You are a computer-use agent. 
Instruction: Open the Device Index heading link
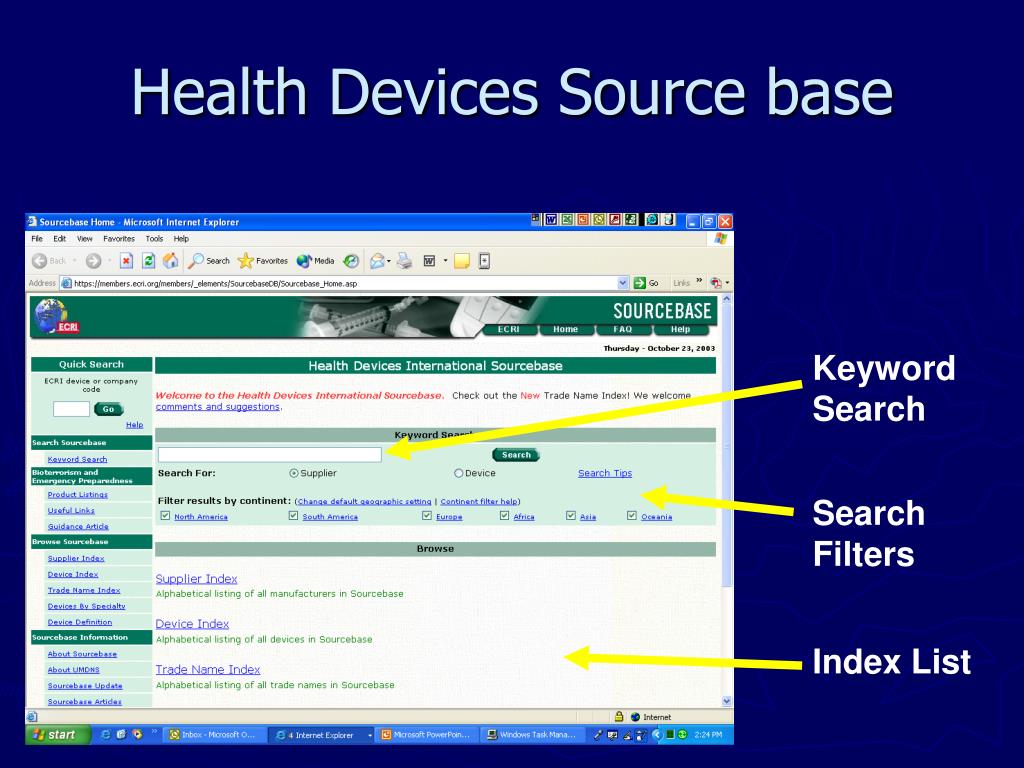point(192,624)
